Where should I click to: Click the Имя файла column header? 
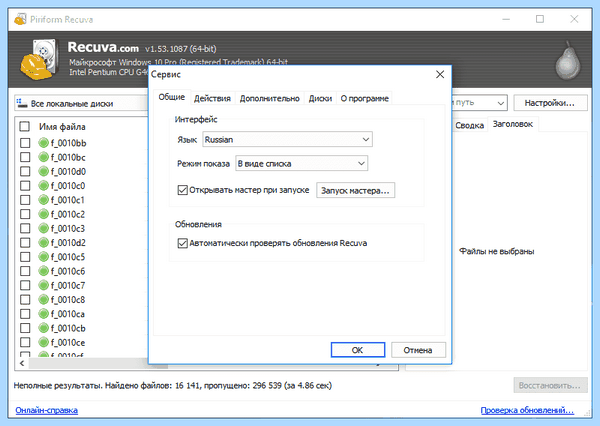[x=62, y=127]
